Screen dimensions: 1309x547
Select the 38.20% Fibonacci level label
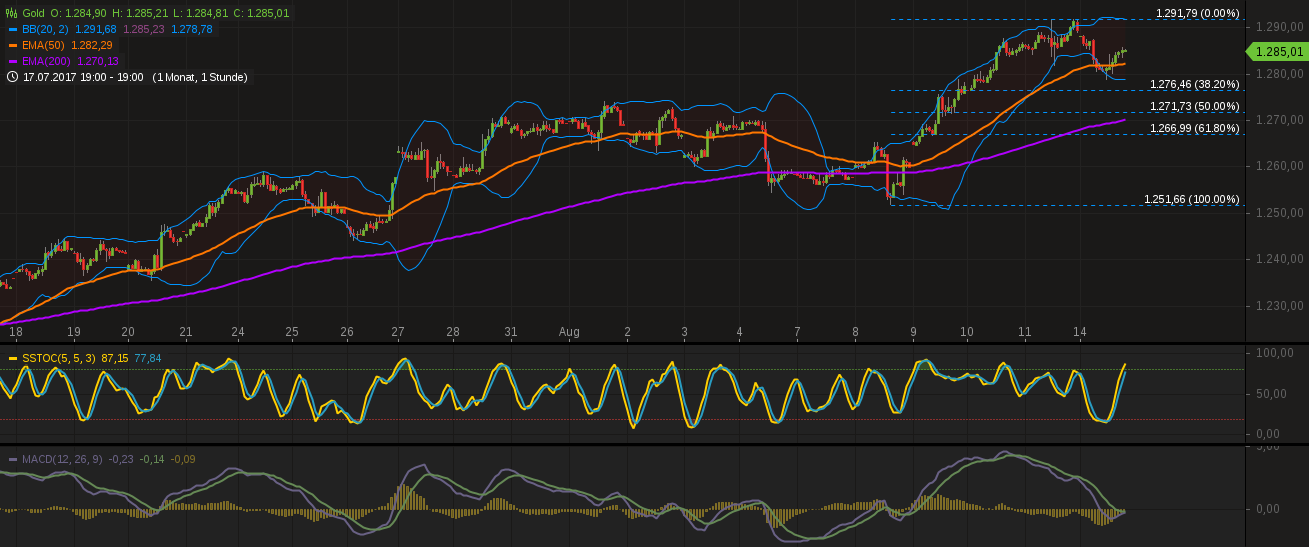(x=1194, y=84)
